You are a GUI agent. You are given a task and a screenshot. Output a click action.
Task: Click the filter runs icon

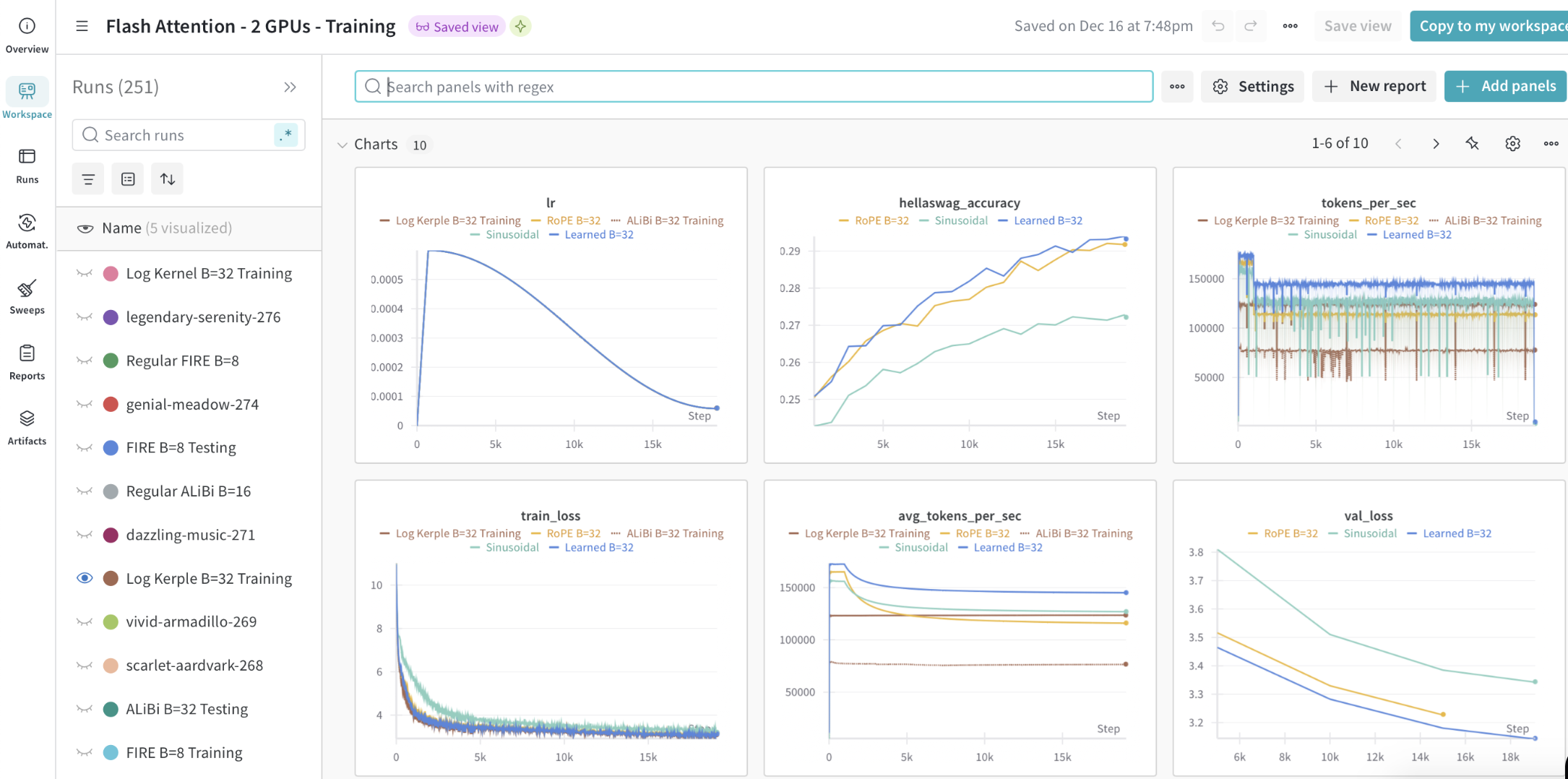click(x=88, y=179)
